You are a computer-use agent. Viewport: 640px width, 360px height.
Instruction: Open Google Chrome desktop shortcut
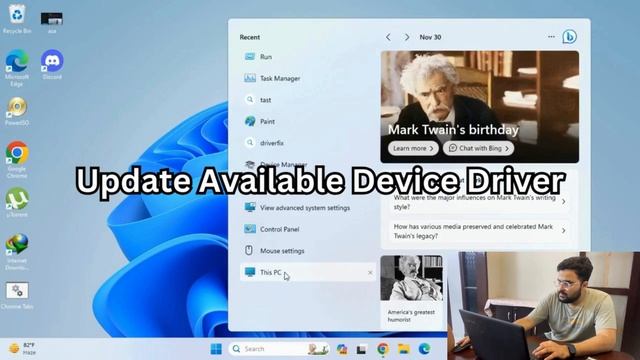(17, 160)
